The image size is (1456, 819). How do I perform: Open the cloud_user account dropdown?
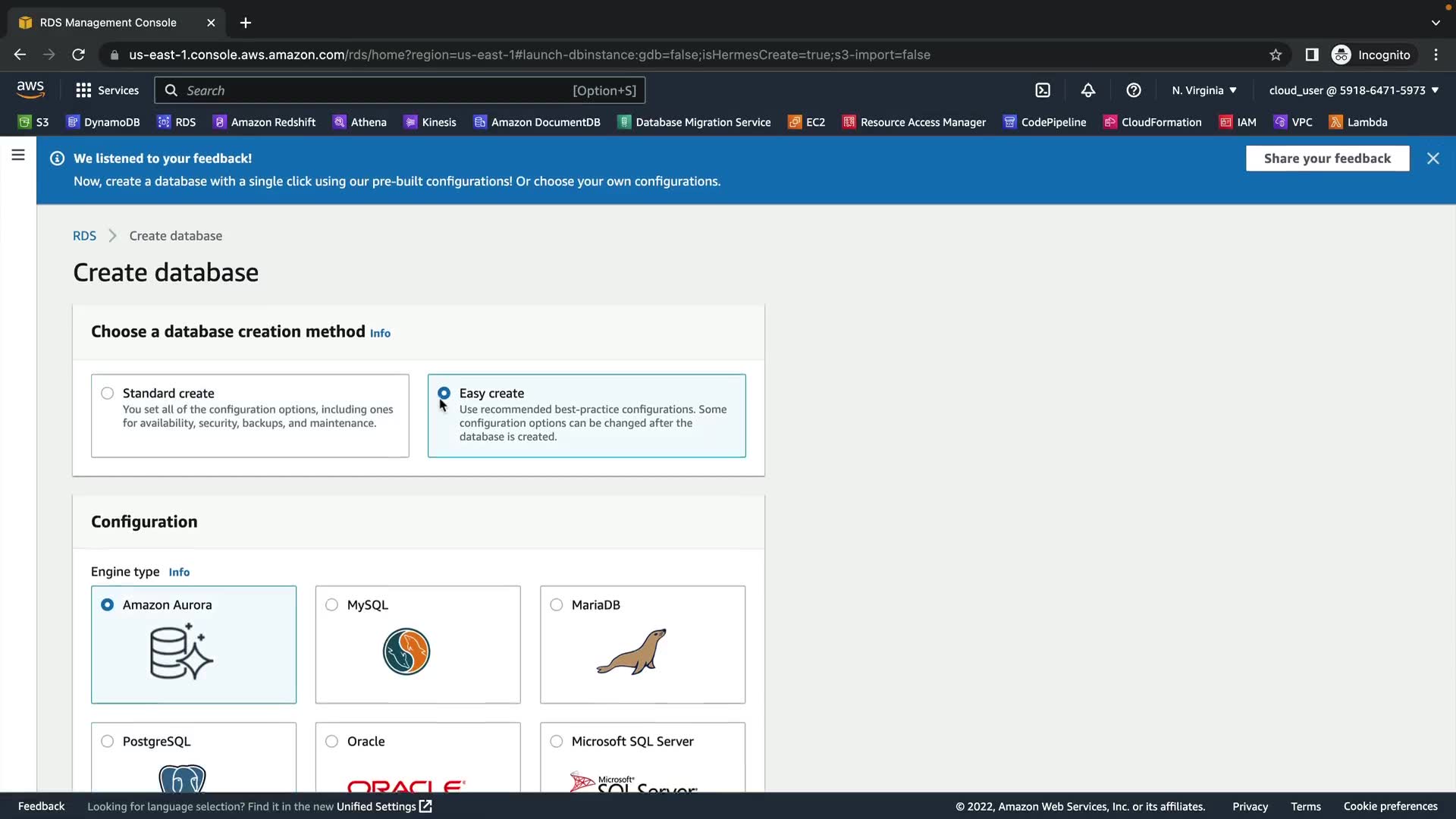(1354, 90)
